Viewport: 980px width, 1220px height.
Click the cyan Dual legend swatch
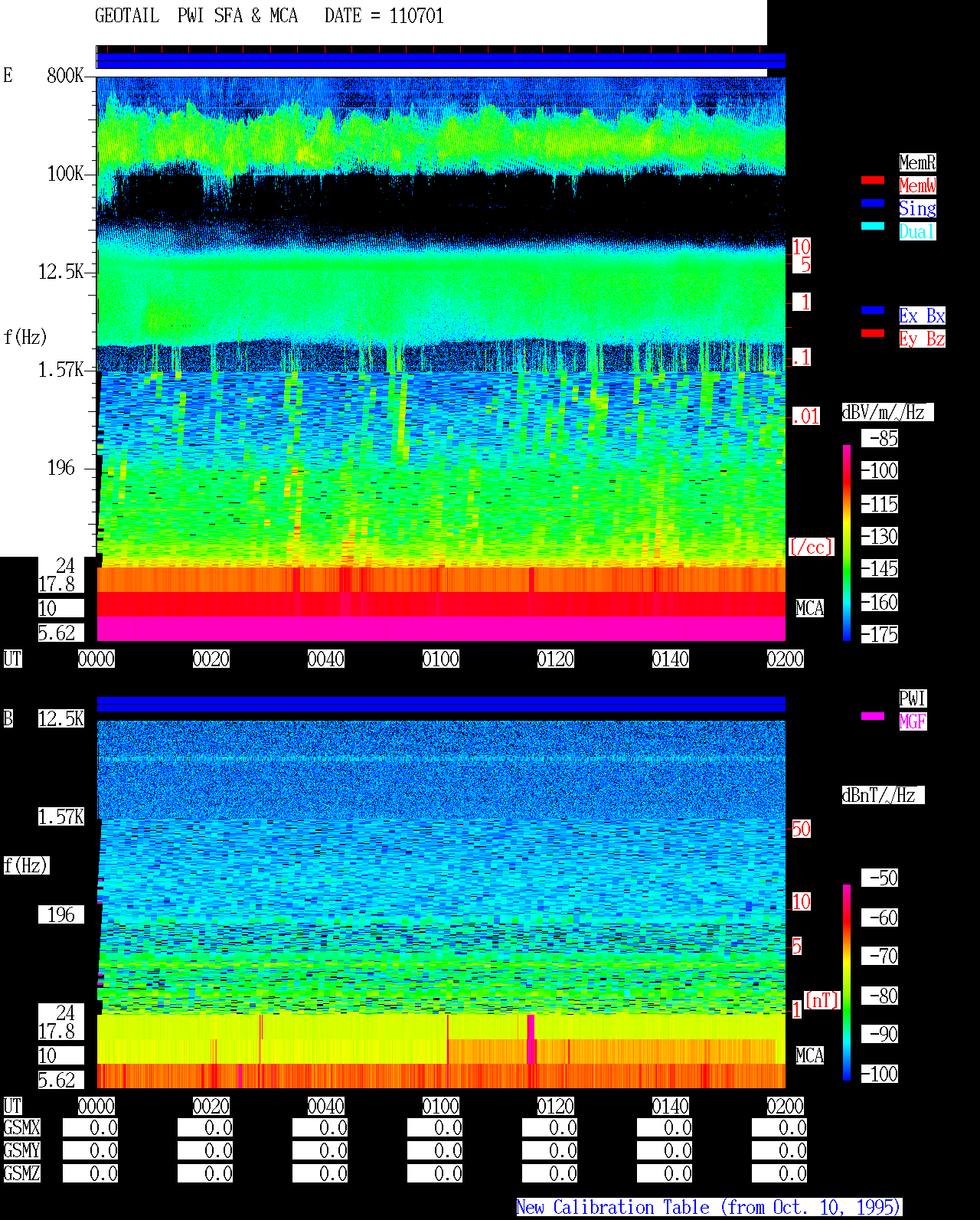pyautogui.click(x=873, y=226)
